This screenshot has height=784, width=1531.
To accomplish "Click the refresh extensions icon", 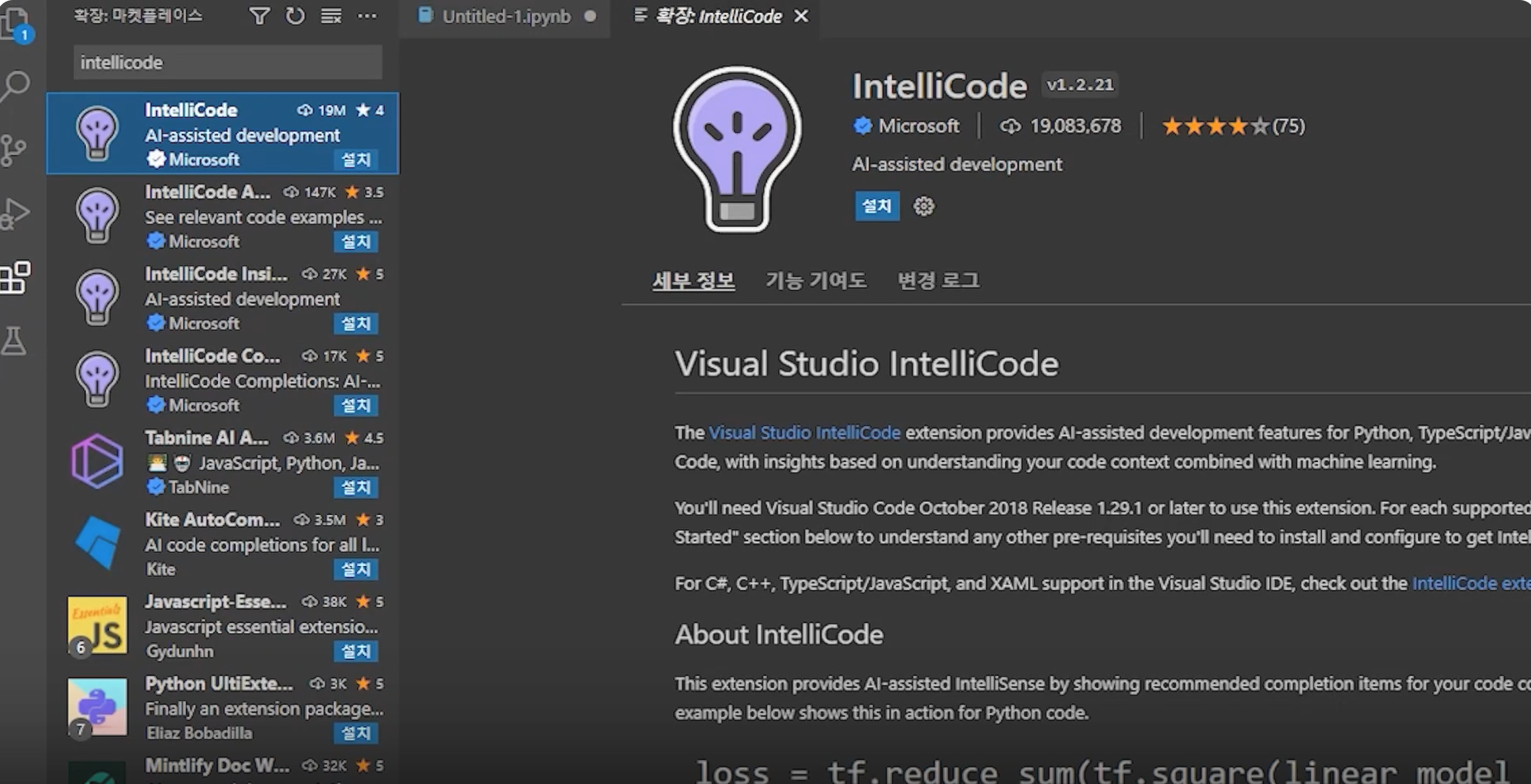I will tap(295, 16).
